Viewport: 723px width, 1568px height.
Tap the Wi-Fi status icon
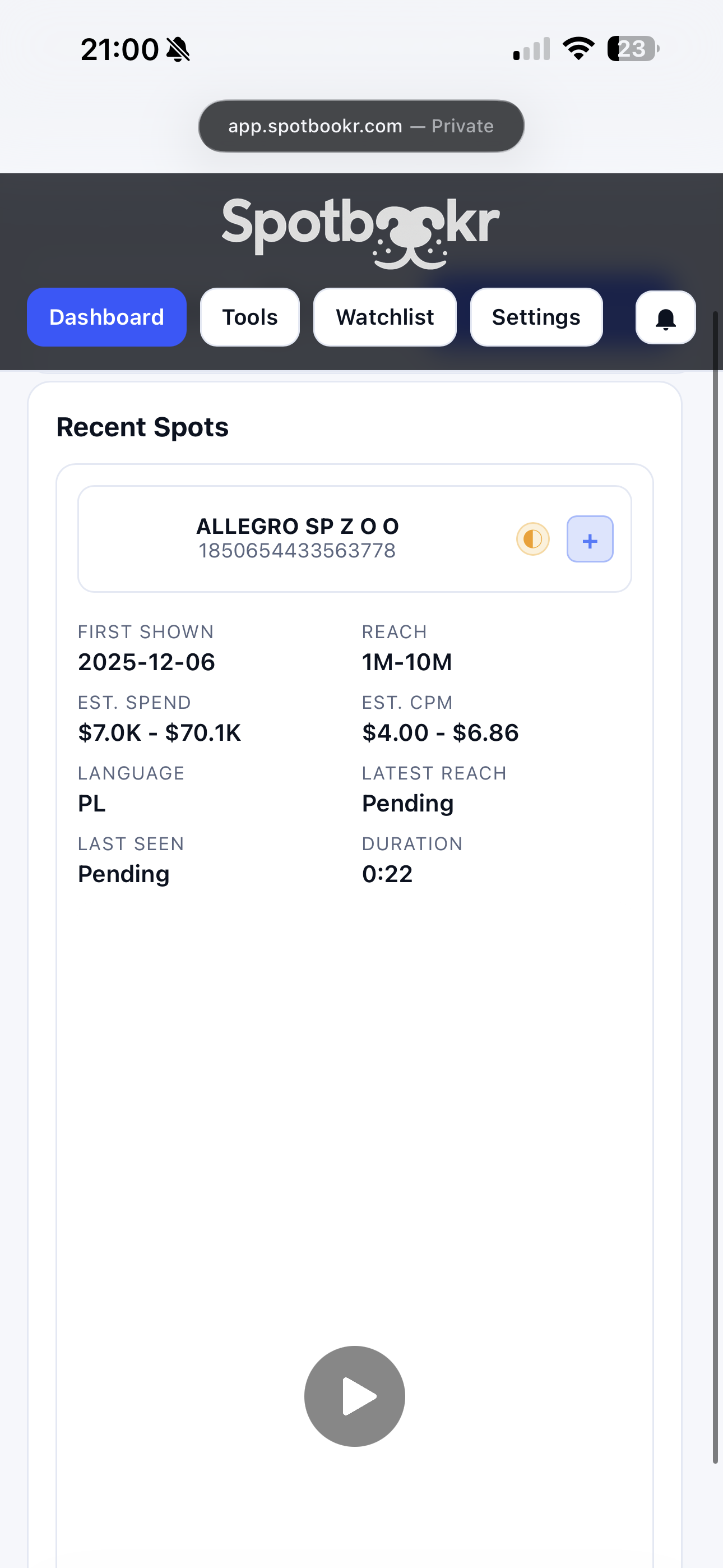click(x=577, y=49)
